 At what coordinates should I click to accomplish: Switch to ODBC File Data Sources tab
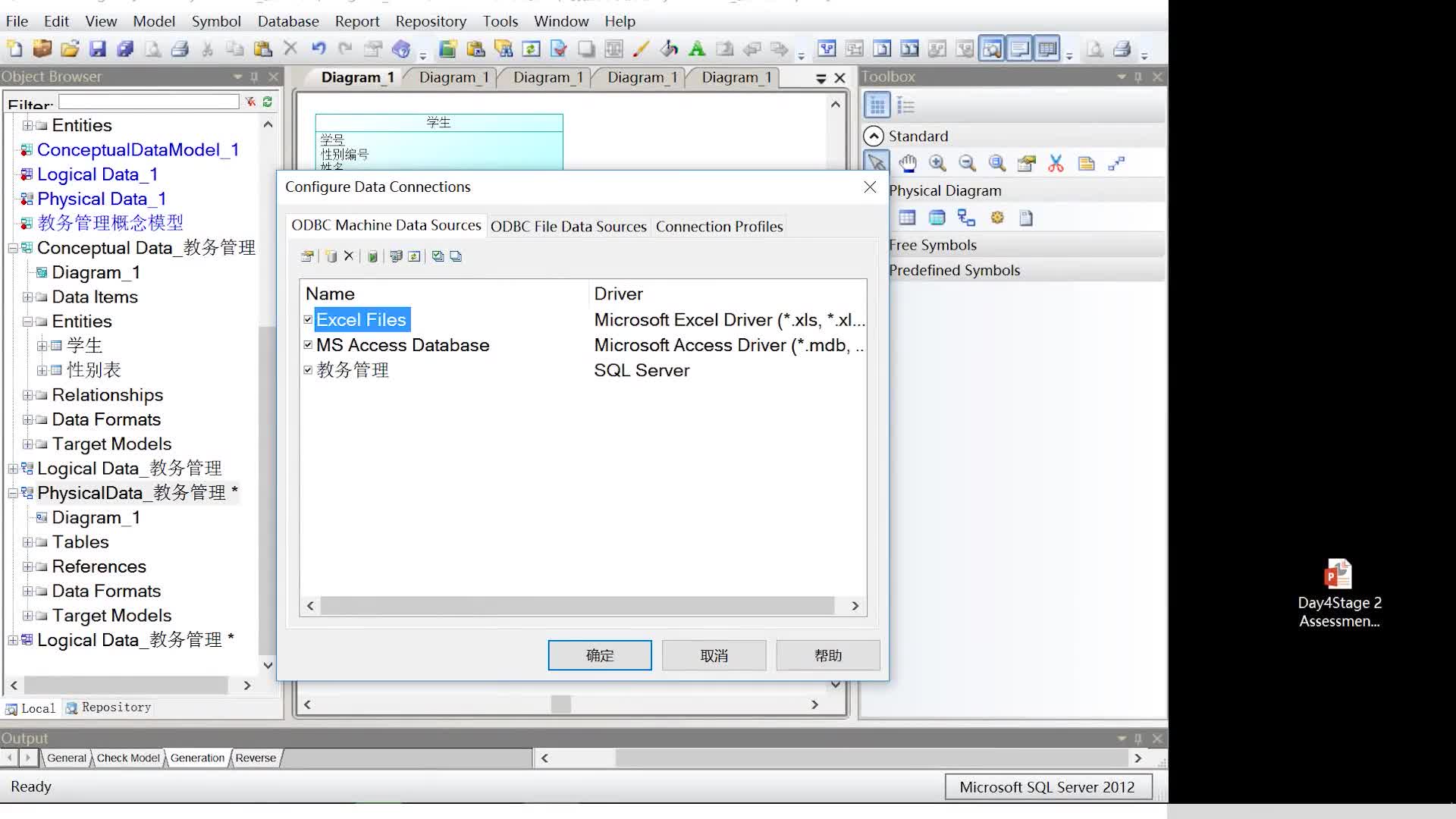point(568,225)
